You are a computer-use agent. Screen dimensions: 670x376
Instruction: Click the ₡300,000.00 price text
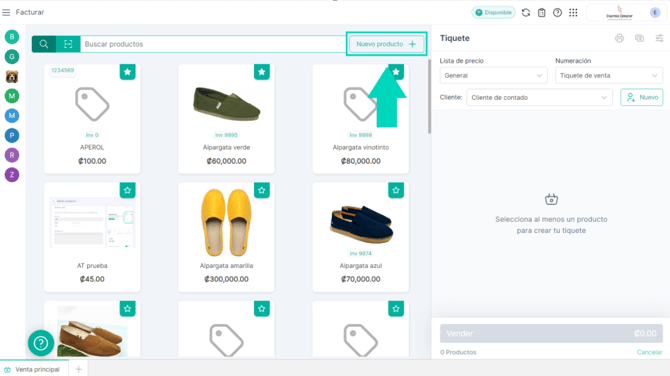click(226, 279)
